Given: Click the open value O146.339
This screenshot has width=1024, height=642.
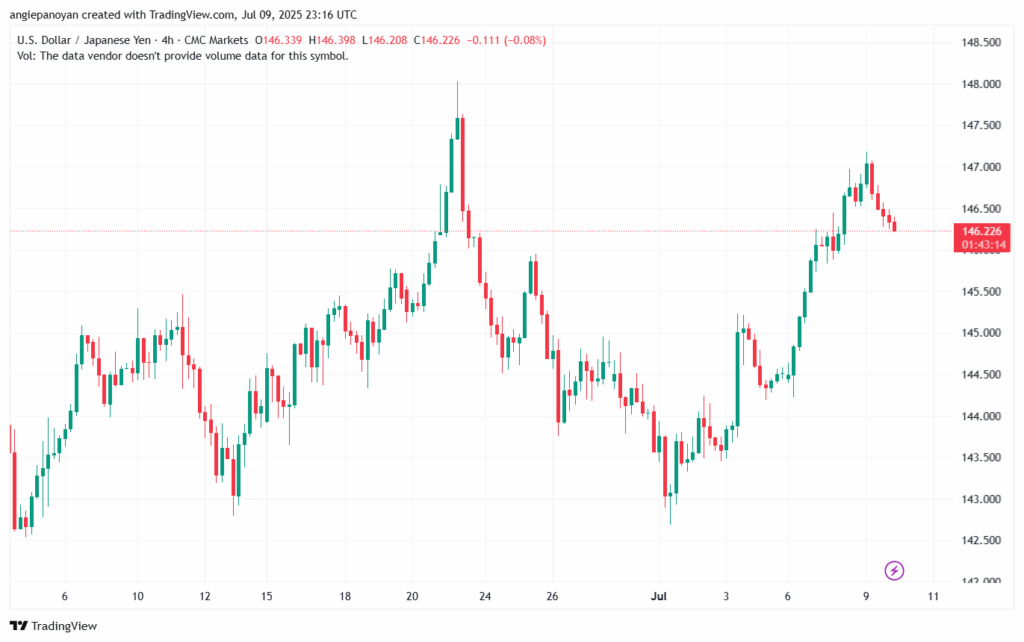Looking at the screenshot, I should pos(278,40).
